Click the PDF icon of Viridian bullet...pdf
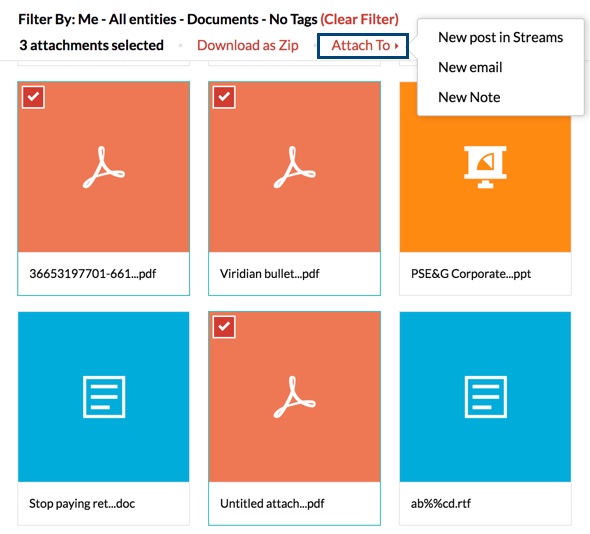The height and width of the screenshot is (534, 590). pos(295,167)
